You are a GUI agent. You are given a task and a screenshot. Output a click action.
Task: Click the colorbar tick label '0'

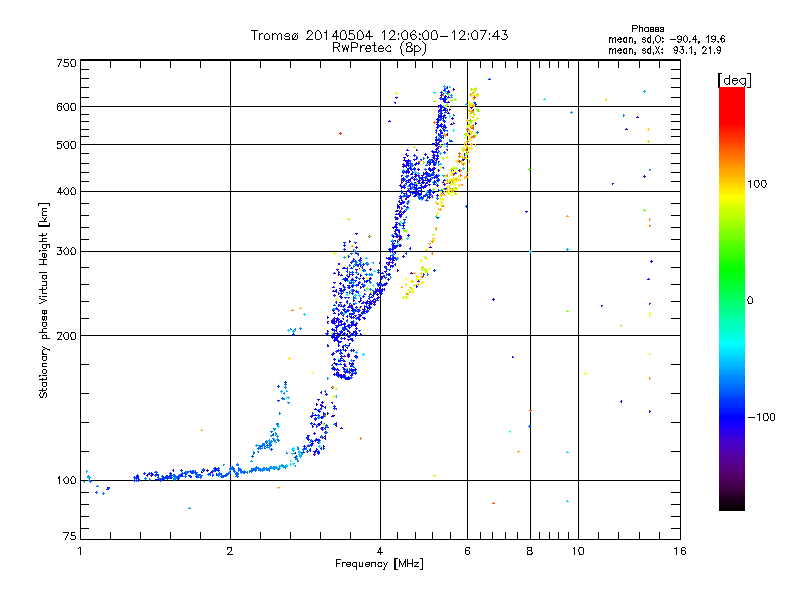pos(750,301)
